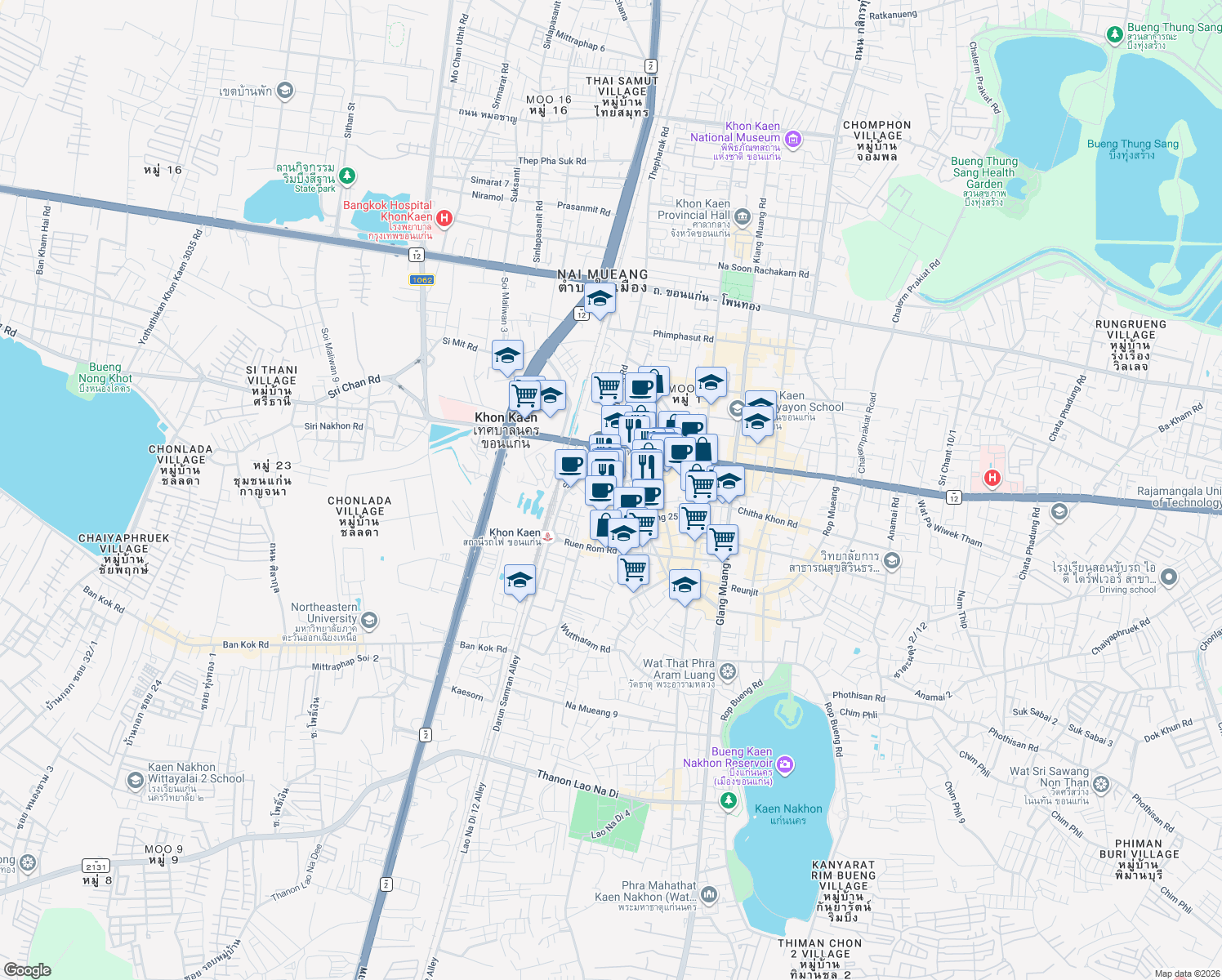Image resolution: width=1222 pixels, height=980 pixels.
Task: Select the hospital marker near Sri Chant Road
Action: [992, 478]
